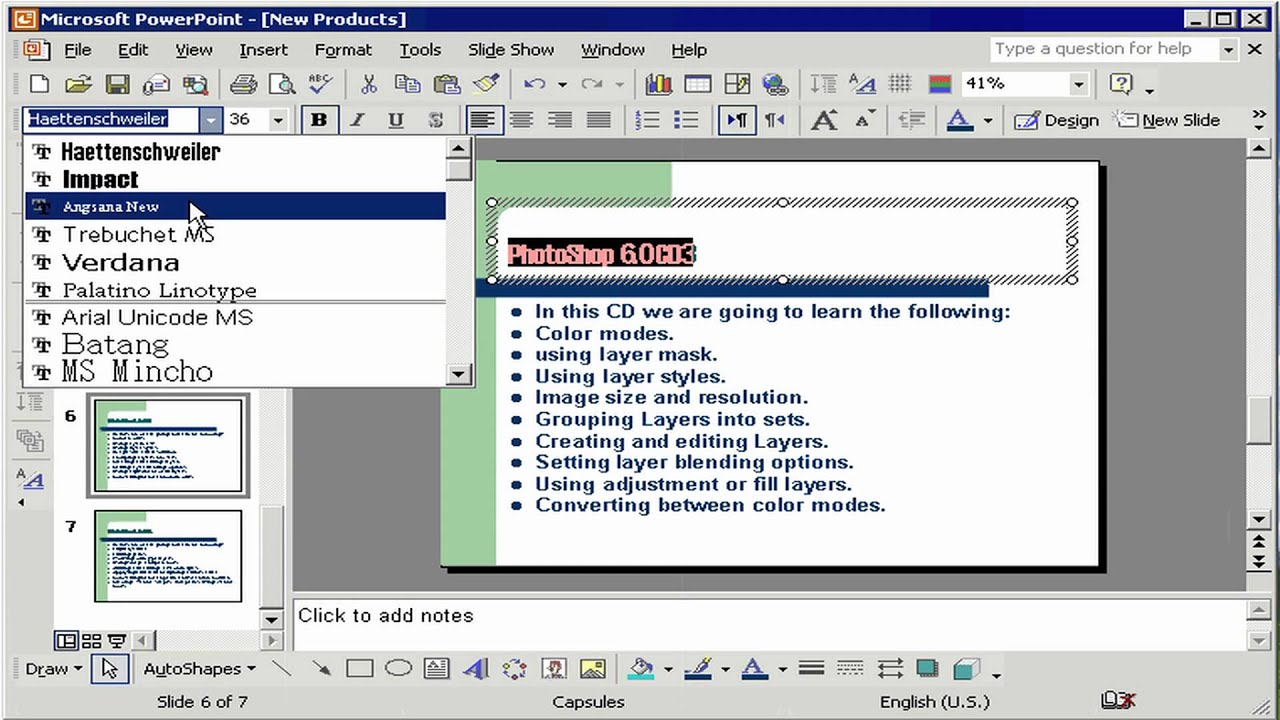Toggle color/grayscale view
1280x720 pixels.
tap(940, 84)
